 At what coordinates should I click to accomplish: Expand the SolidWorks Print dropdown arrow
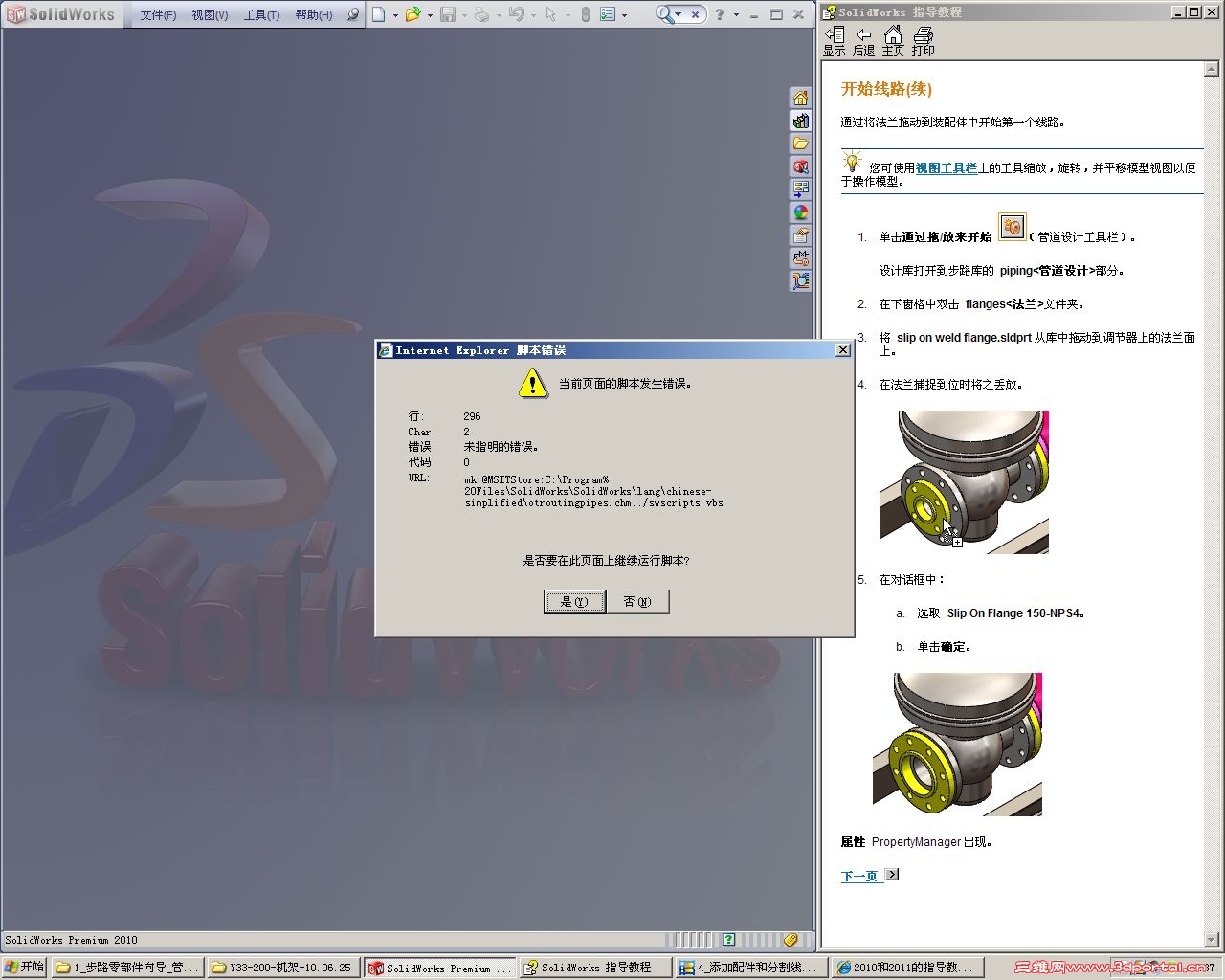click(x=499, y=15)
